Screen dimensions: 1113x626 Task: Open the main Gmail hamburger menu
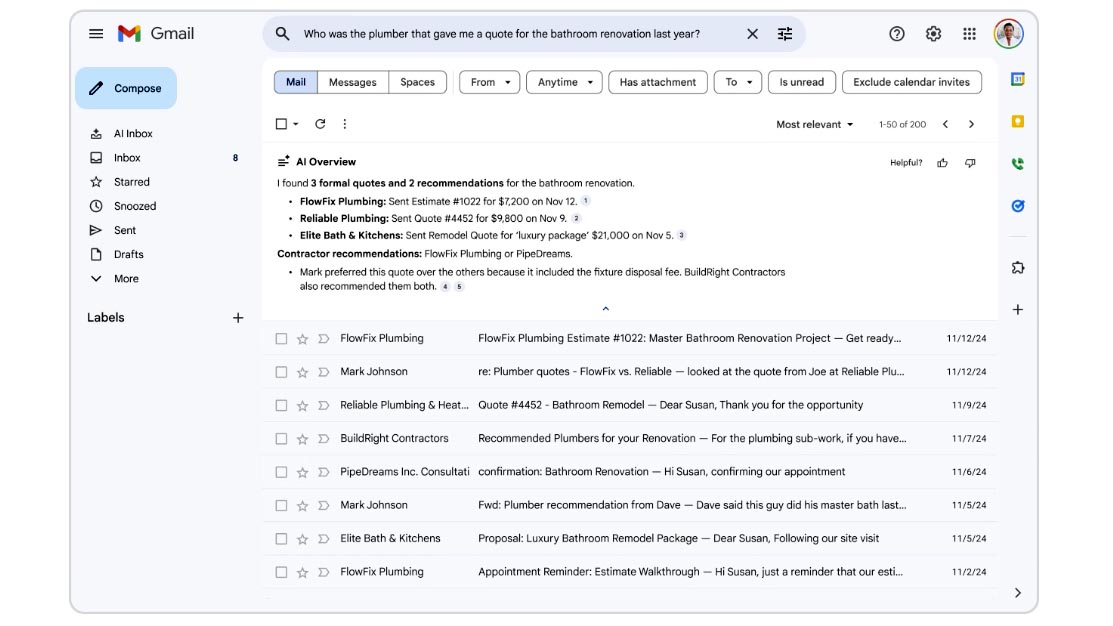pos(96,33)
